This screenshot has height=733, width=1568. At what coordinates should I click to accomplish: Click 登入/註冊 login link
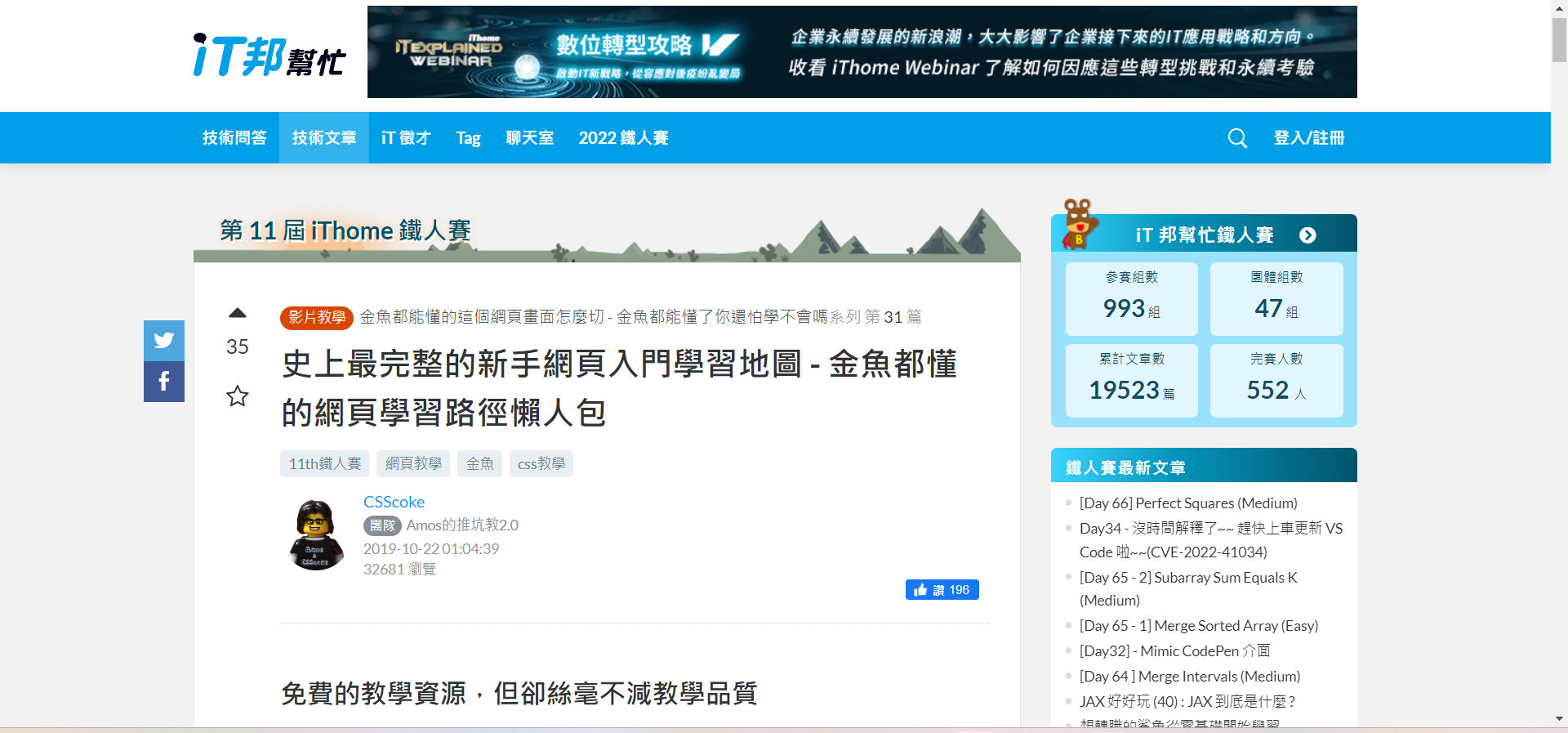(x=1308, y=138)
